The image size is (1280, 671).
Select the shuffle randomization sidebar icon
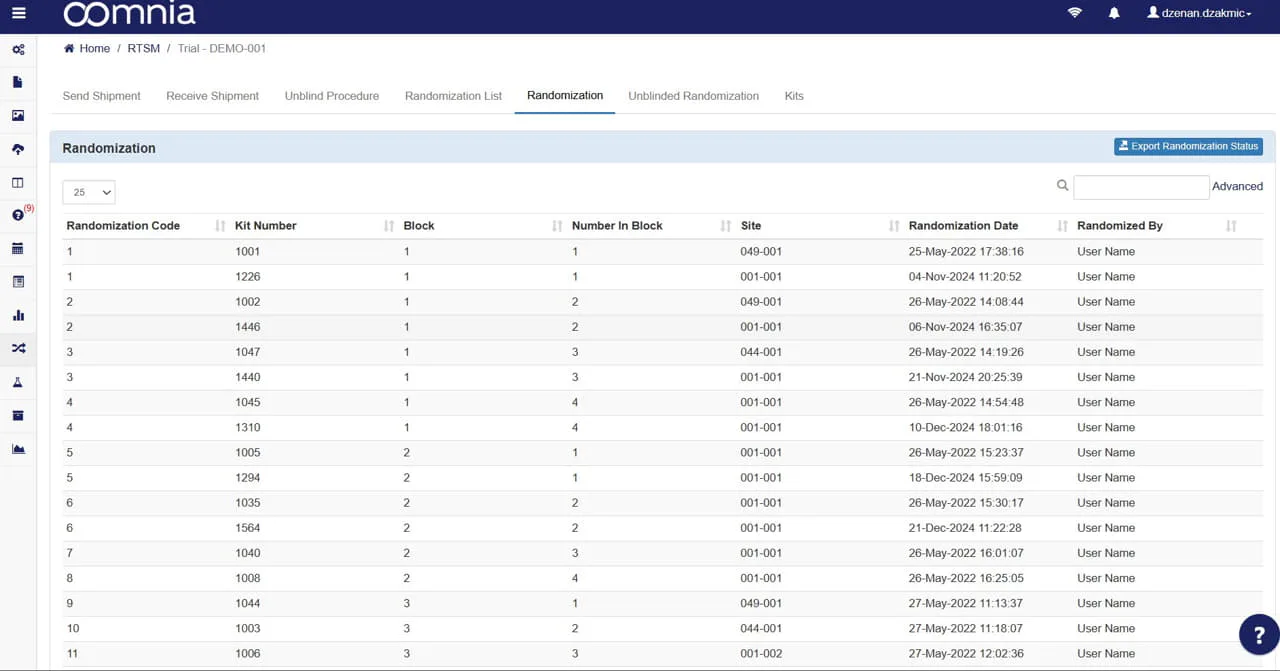coord(18,348)
